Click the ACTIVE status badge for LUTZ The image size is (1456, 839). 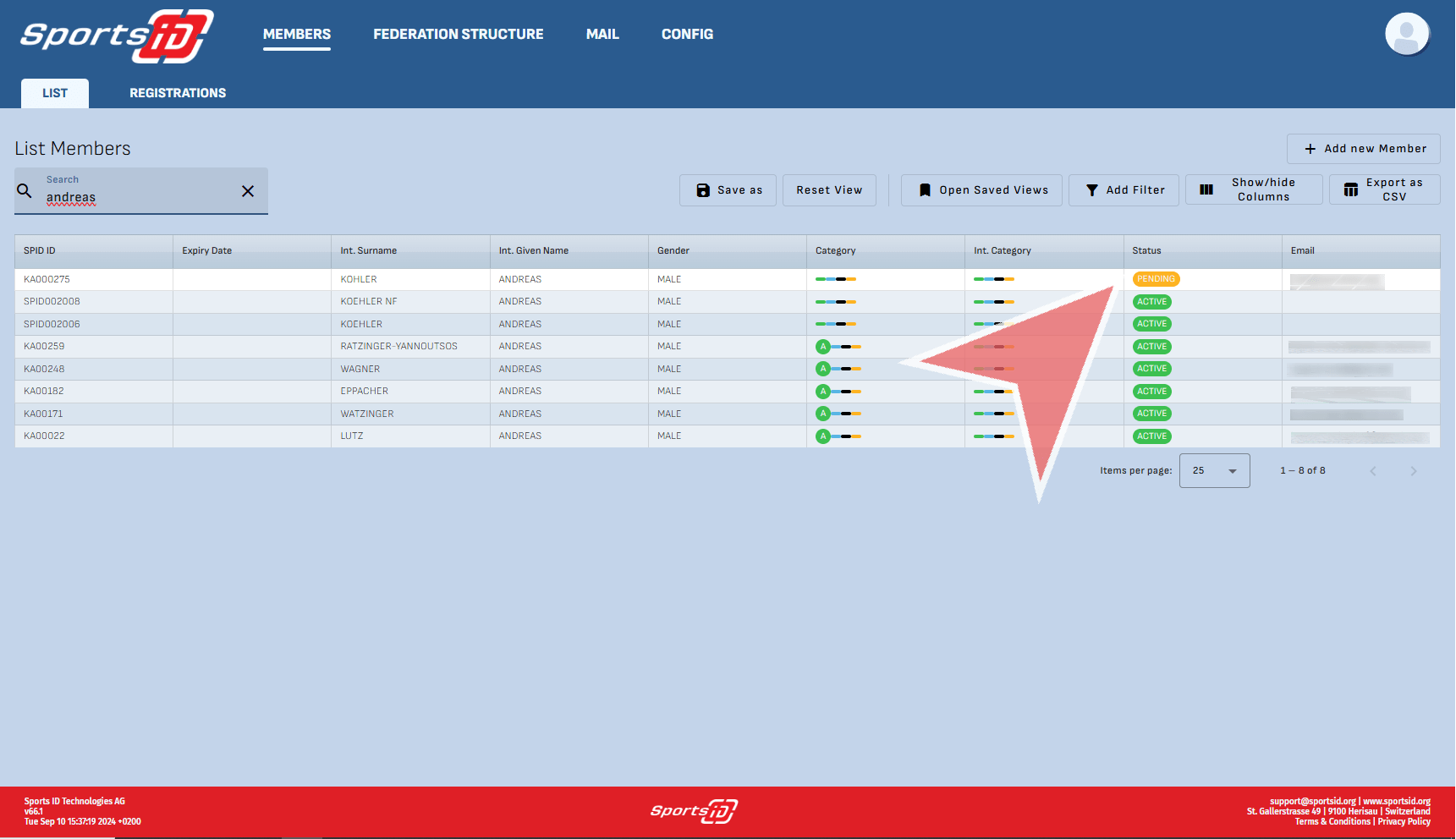[1151, 436]
